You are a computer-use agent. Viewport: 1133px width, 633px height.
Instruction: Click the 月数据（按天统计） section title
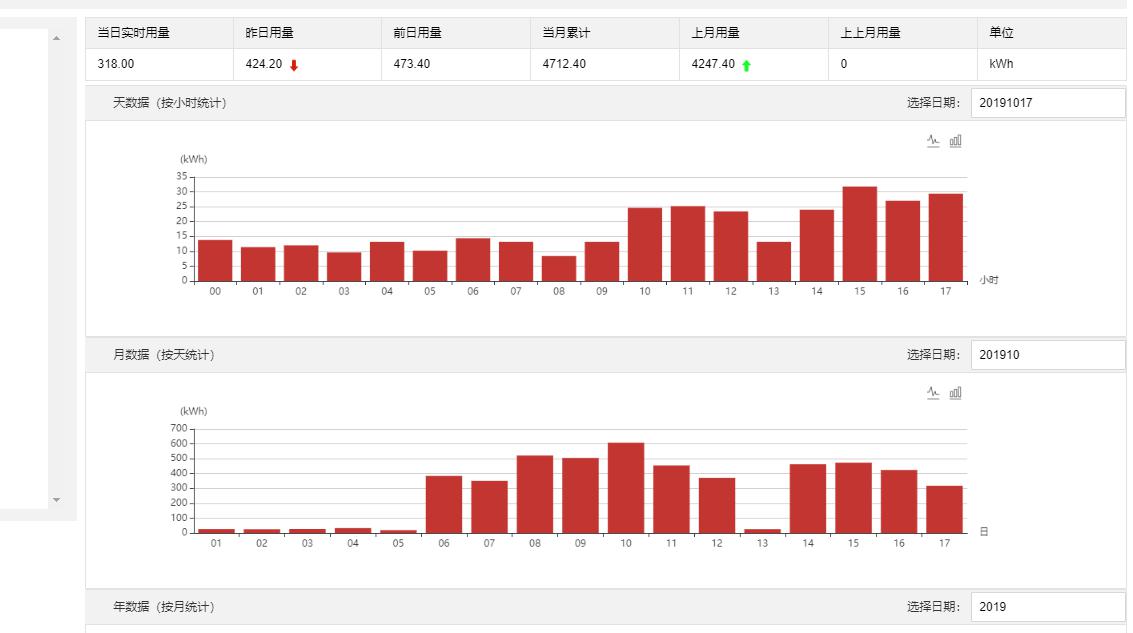163,355
